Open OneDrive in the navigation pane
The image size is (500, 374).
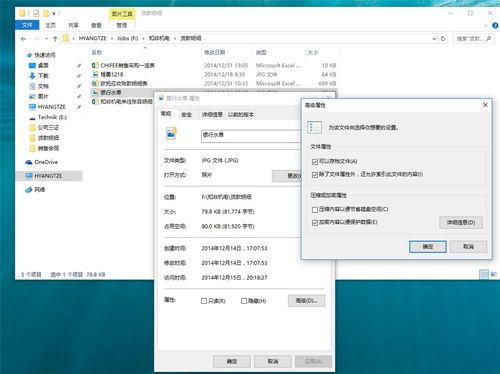(46, 162)
